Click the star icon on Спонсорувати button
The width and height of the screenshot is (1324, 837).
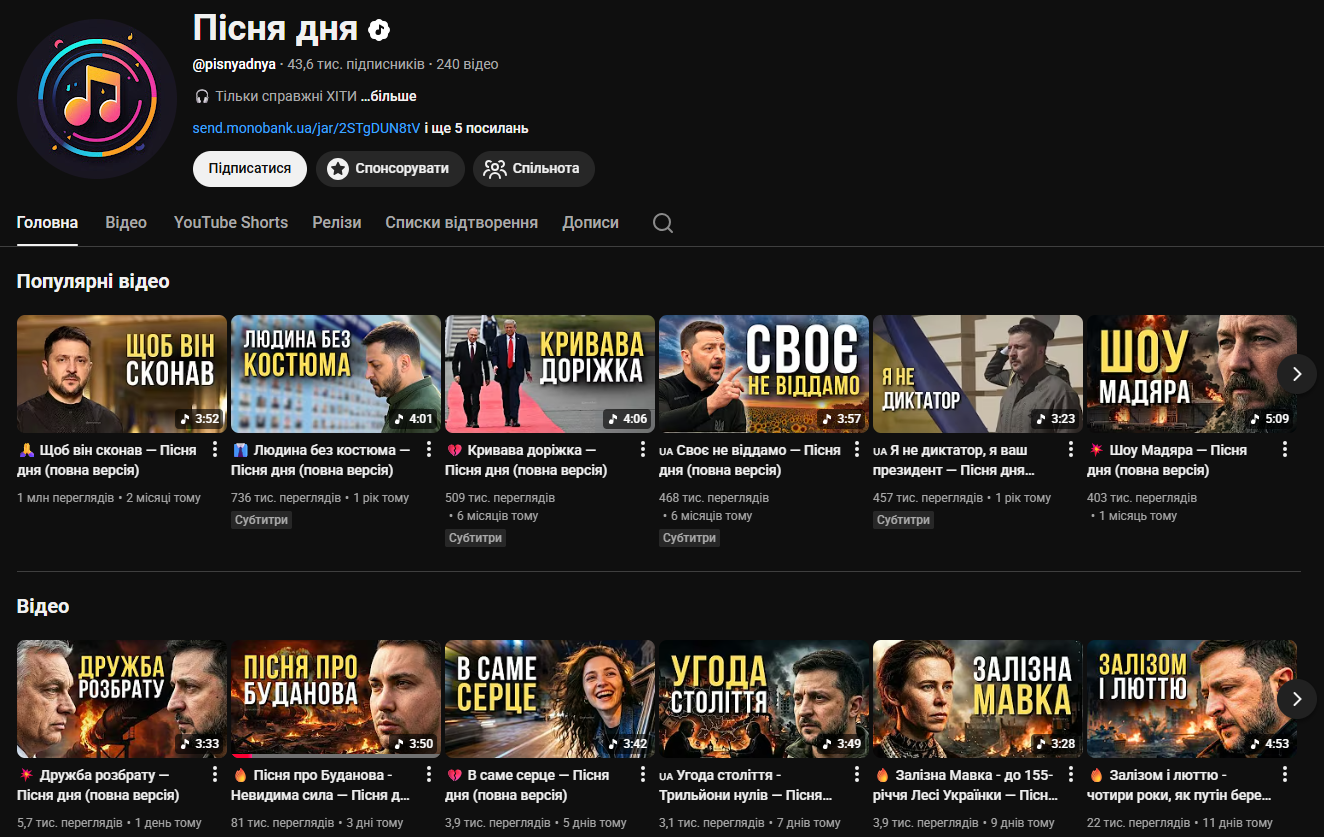click(x=337, y=169)
